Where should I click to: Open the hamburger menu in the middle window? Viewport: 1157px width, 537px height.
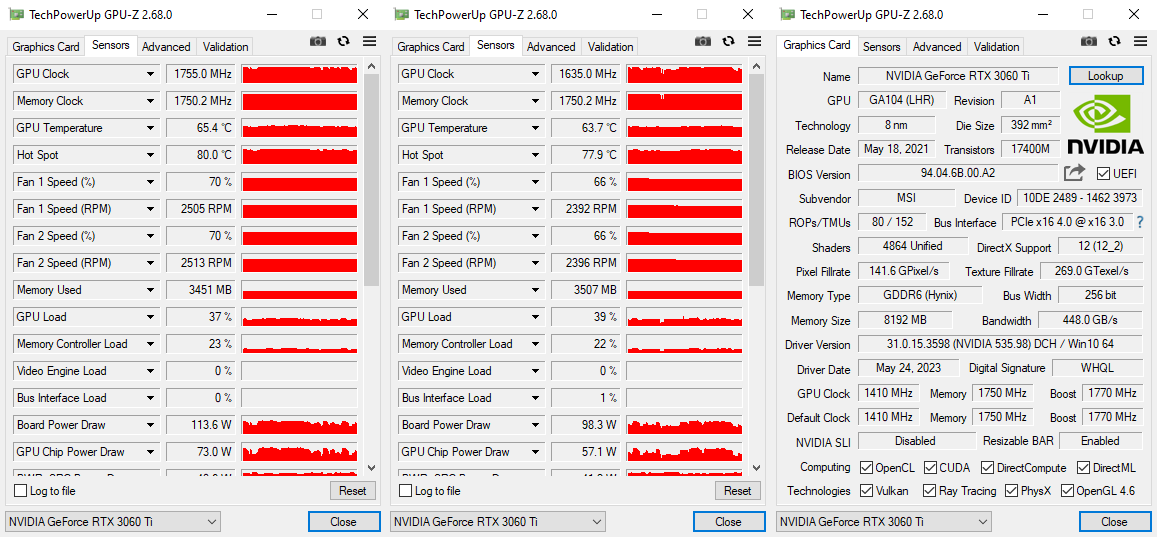click(x=754, y=41)
